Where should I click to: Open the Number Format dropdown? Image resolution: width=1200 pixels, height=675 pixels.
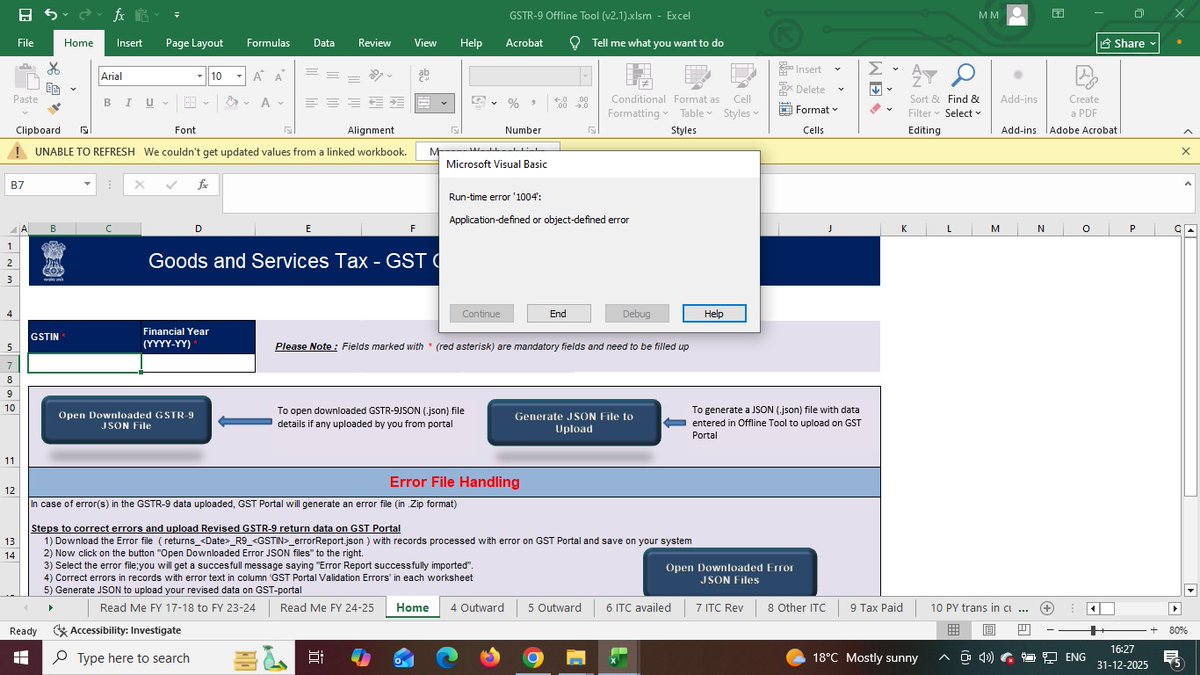tap(585, 76)
